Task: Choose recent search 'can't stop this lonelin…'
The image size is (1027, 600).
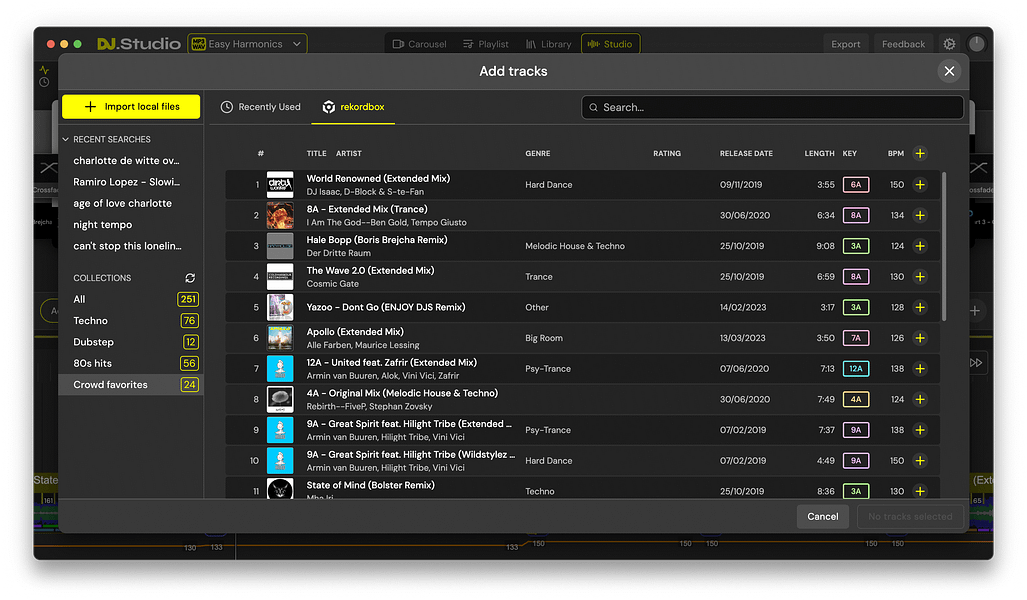Action: [127, 246]
